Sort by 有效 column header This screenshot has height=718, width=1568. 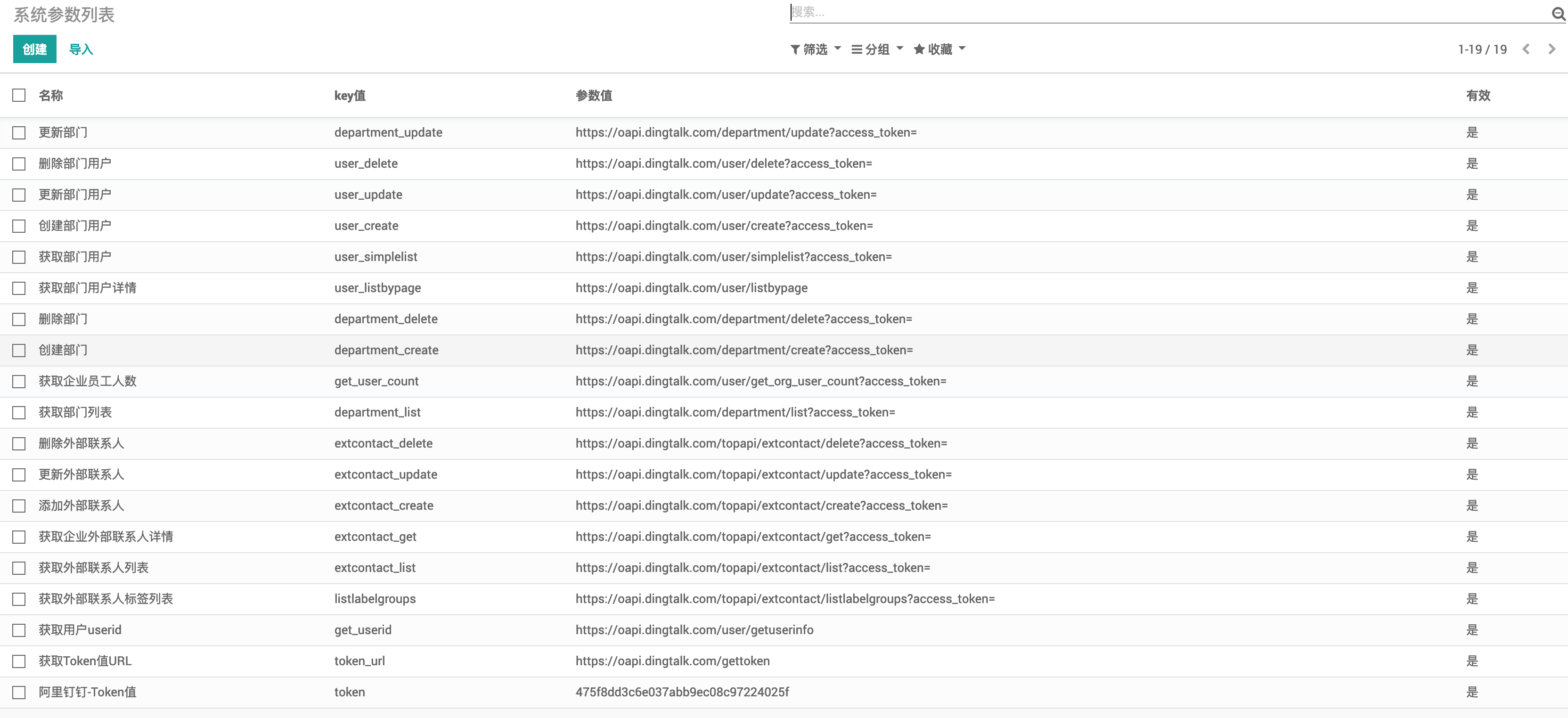click(1478, 96)
